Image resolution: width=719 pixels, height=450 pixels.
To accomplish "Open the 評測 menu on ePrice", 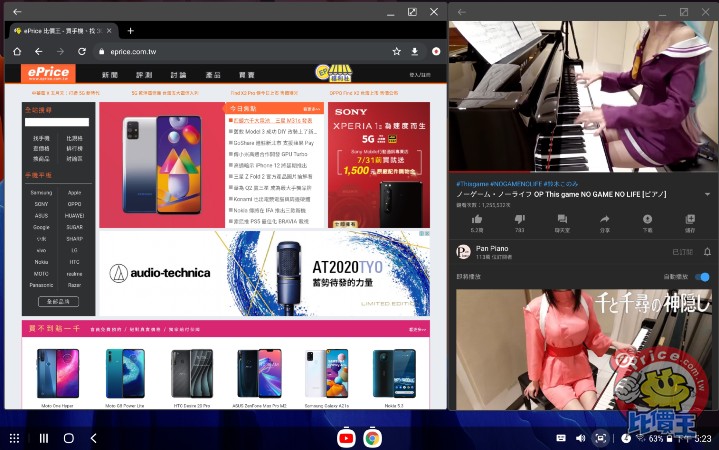I will click(144, 75).
